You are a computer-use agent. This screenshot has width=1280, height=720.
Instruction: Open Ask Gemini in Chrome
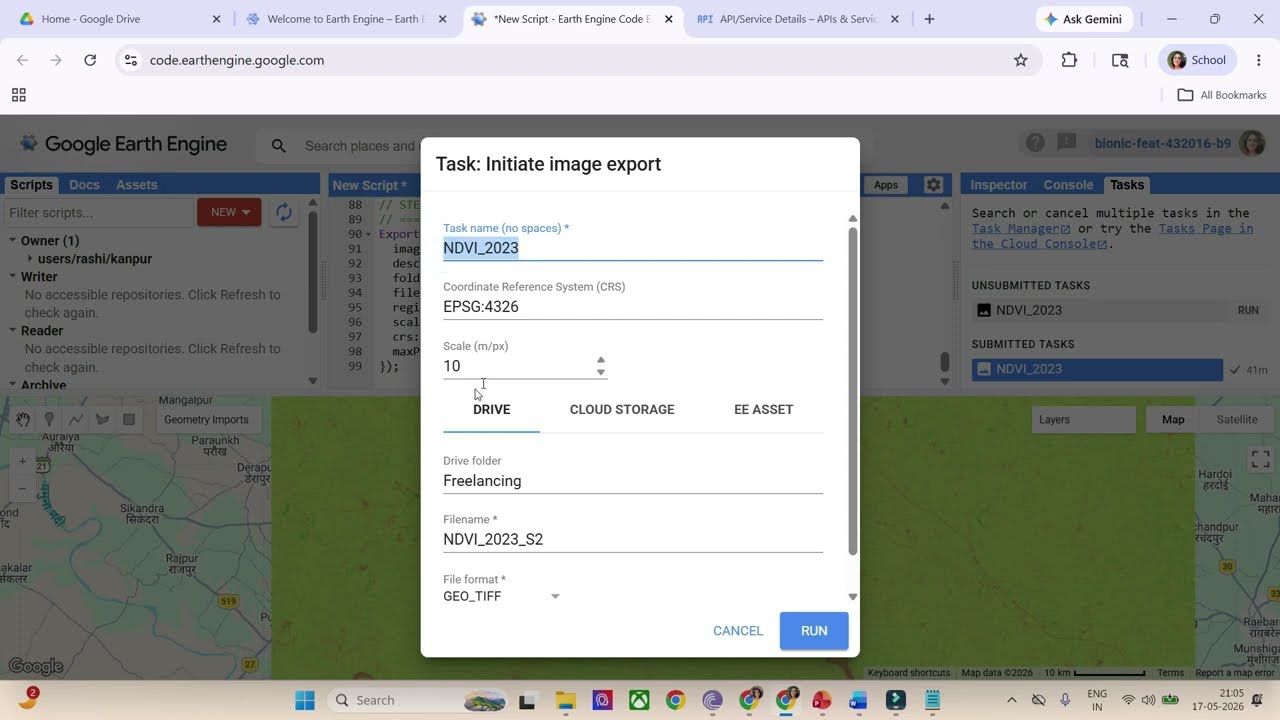[1083, 19]
